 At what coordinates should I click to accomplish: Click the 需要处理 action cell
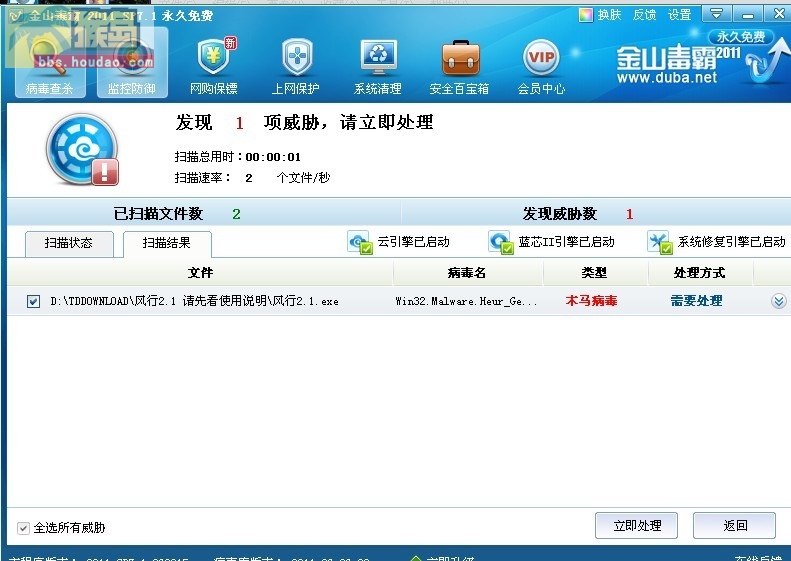[x=696, y=301]
